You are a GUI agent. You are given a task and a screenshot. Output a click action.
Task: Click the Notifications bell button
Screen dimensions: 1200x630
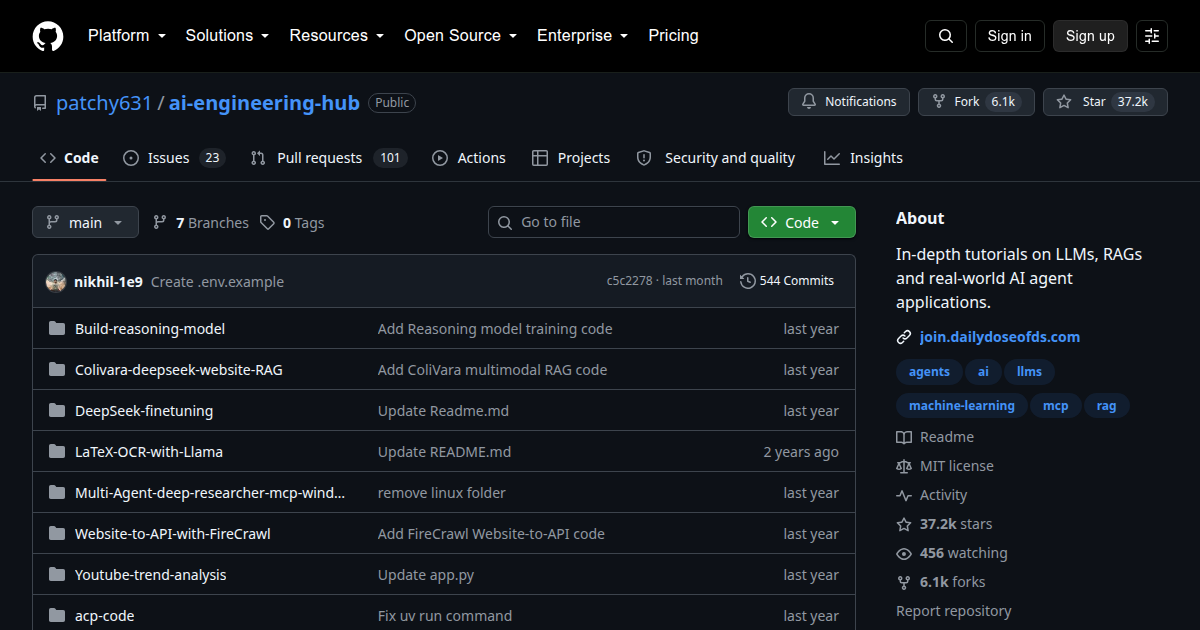click(x=849, y=102)
